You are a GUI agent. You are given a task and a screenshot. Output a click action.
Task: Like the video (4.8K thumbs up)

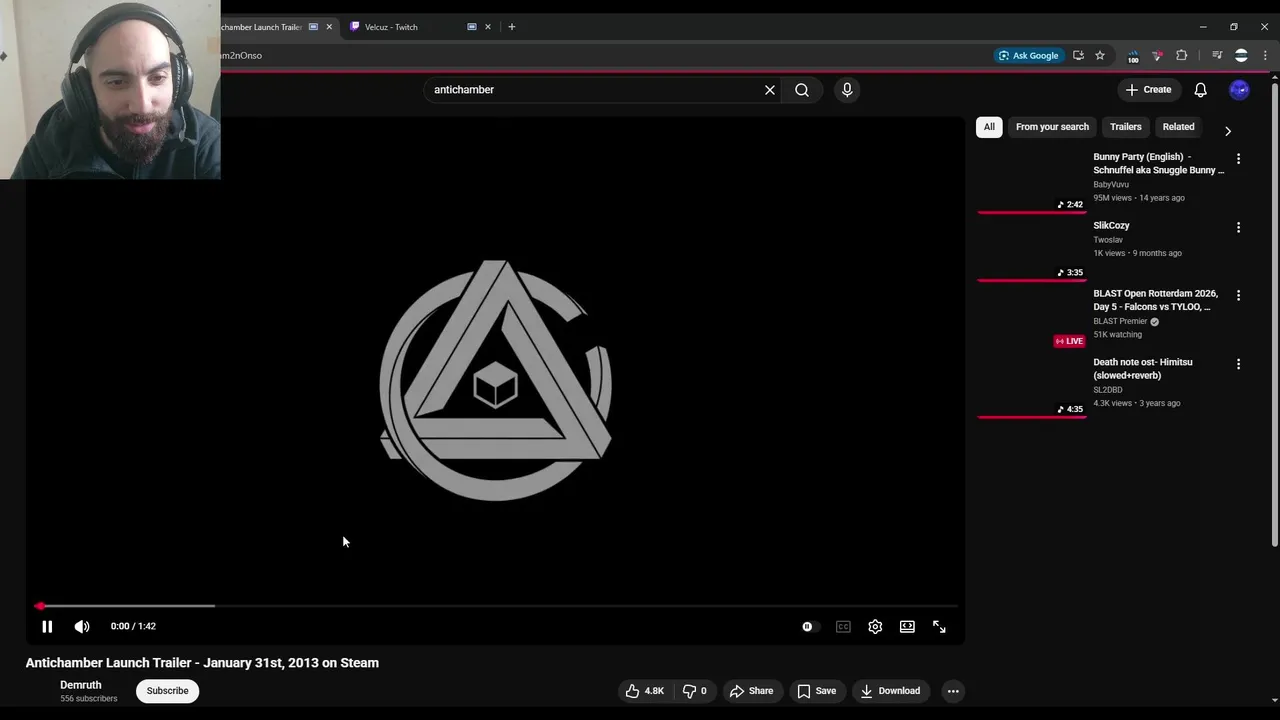[644, 691]
